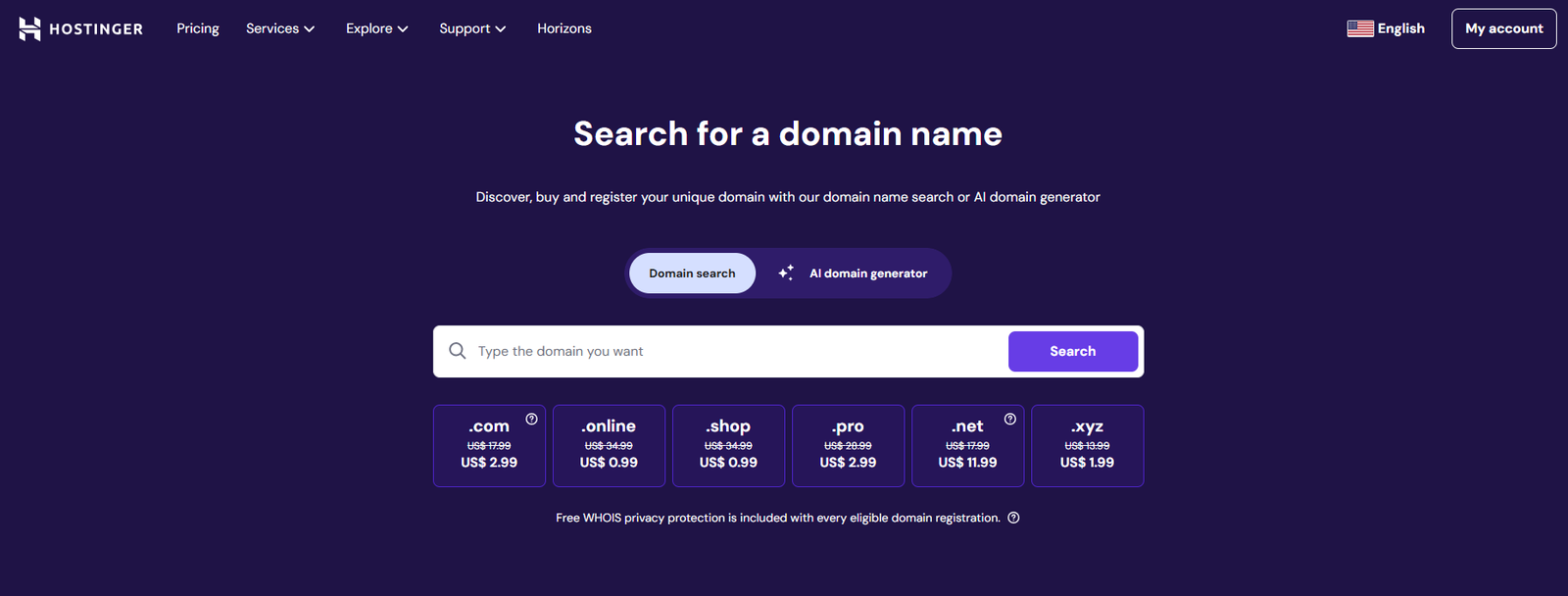Select the .net domain card

[967, 446]
